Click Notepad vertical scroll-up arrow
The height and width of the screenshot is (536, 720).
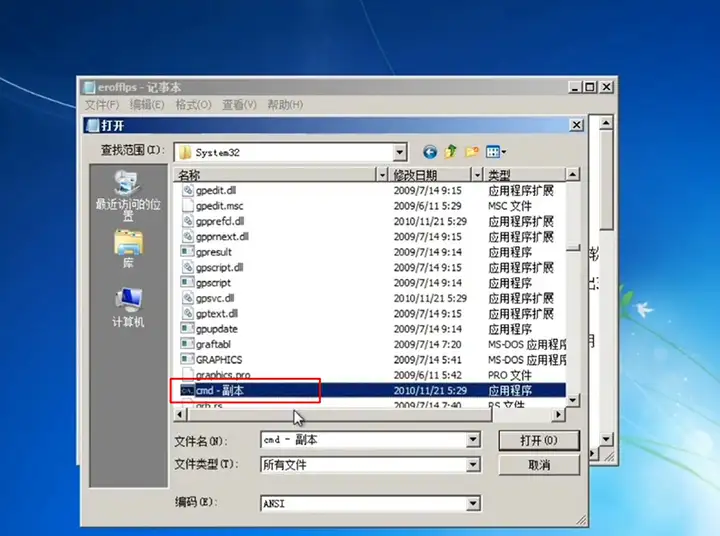point(606,123)
